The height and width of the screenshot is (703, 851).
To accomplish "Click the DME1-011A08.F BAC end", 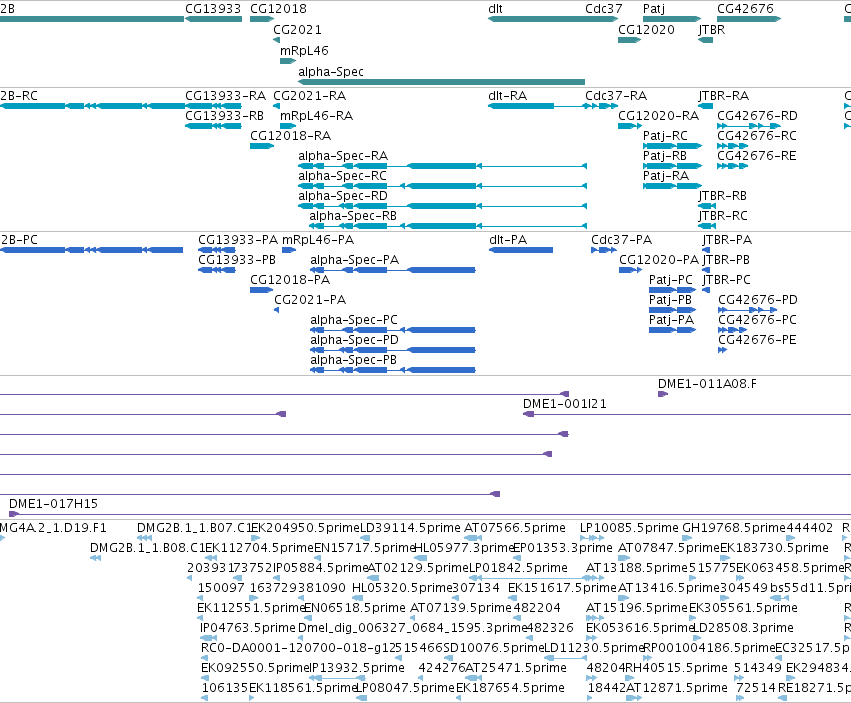I will coord(663,394).
